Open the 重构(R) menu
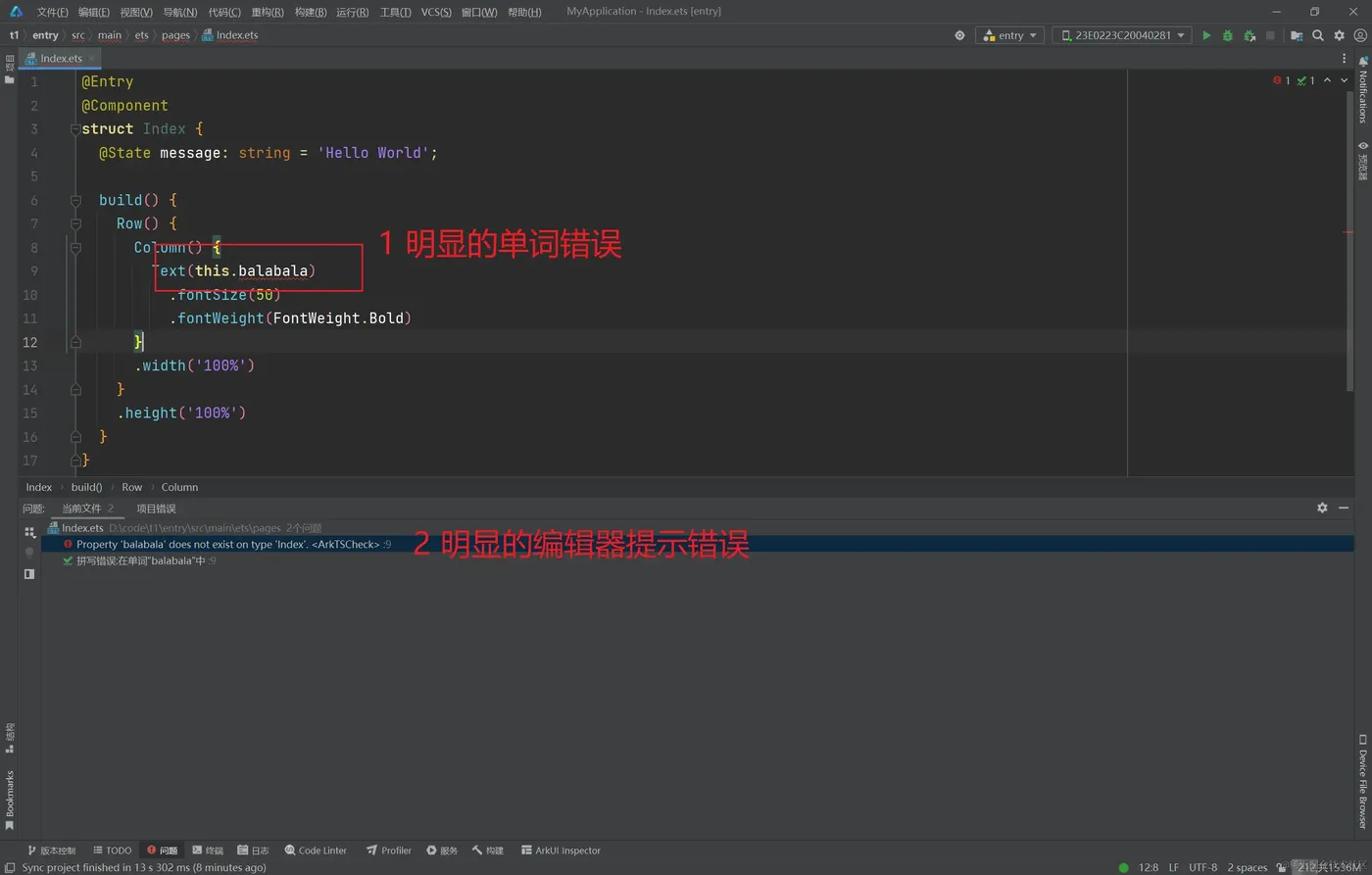The image size is (1372, 875). (x=268, y=12)
